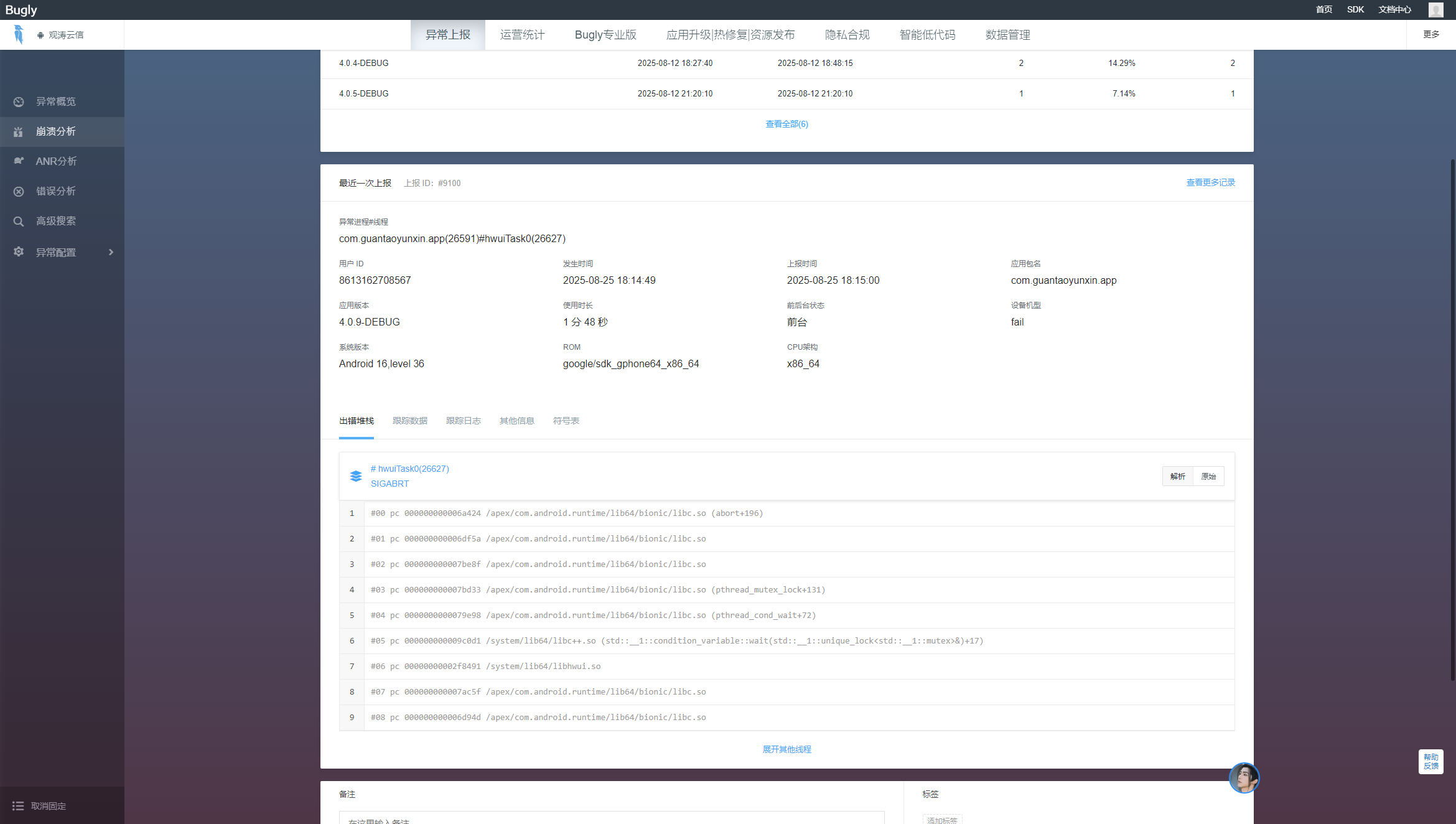Click the user avatar in top bar
Viewport: 1456px width, 824px height.
(1435, 9)
